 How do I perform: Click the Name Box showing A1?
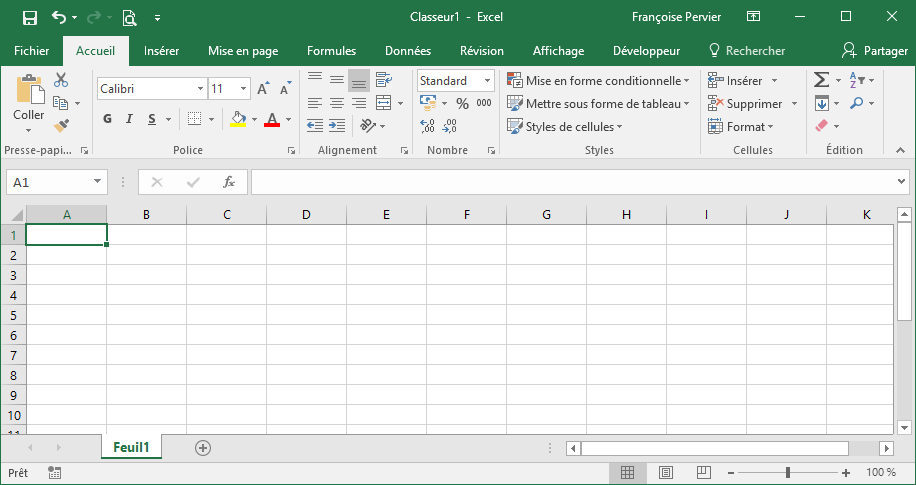(48, 182)
